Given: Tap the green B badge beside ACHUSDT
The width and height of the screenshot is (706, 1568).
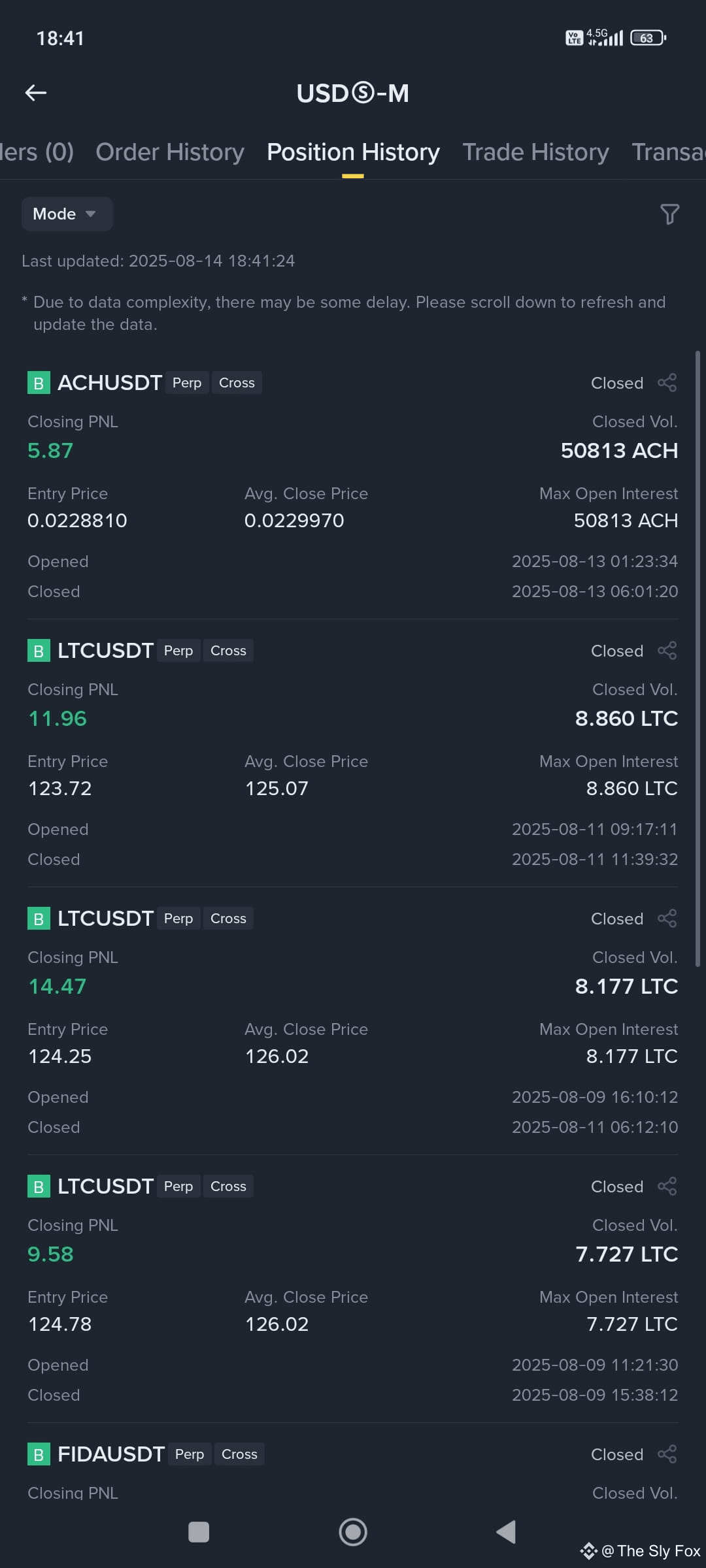Looking at the screenshot, I should [39, 383].
